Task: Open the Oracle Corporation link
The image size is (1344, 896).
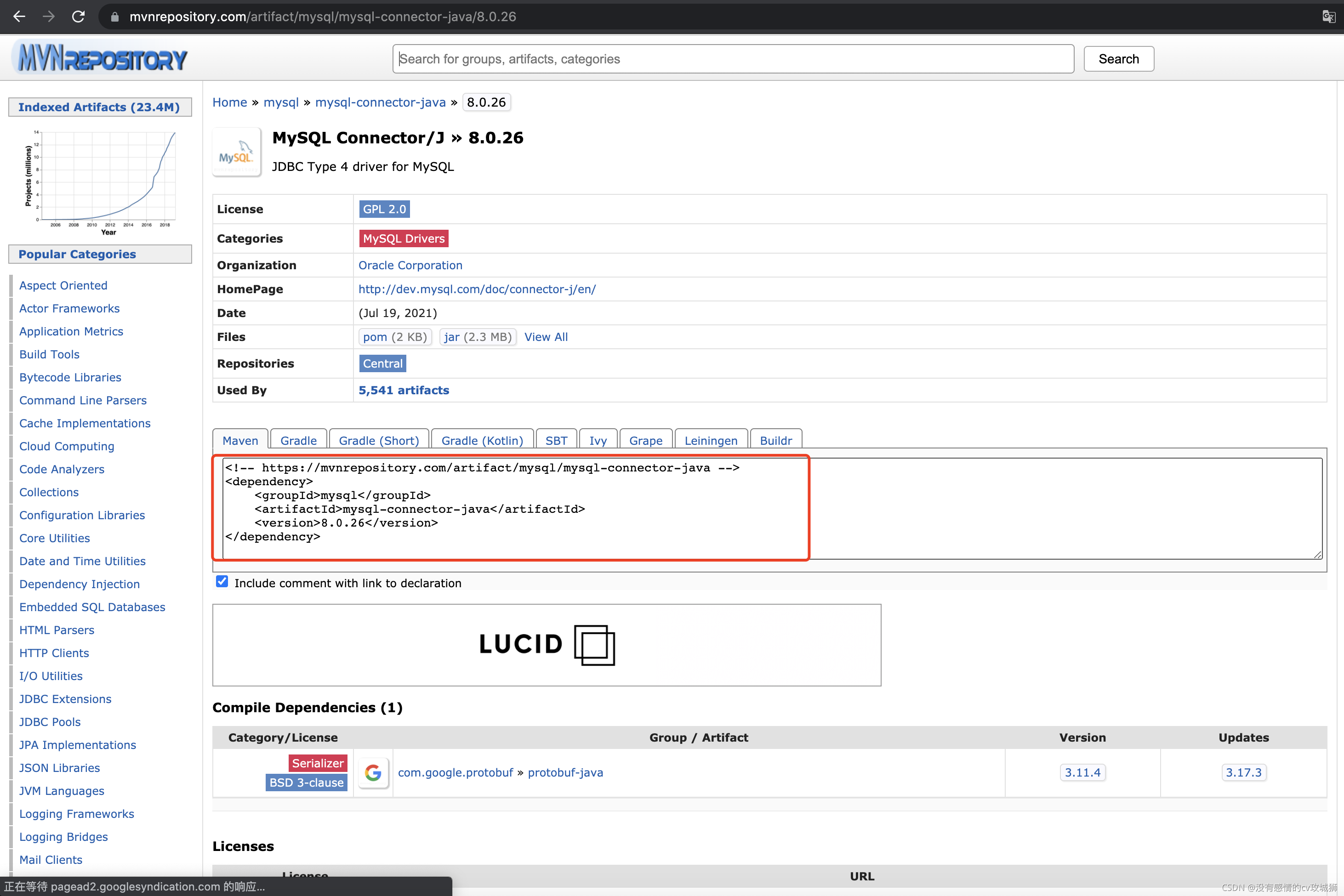Action: (x=410, y=265)
